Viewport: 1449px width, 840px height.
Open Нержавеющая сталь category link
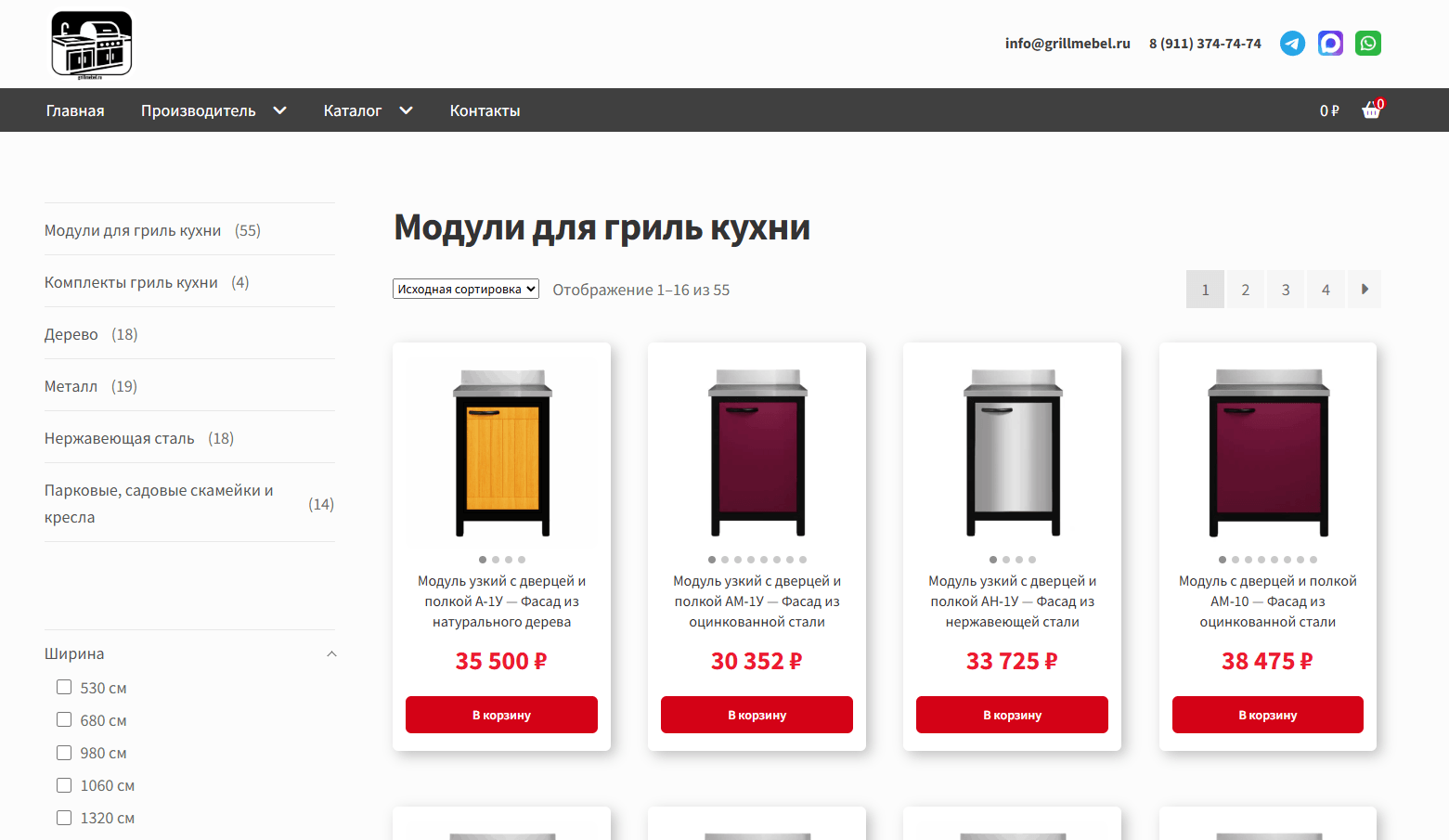(120, 438)
